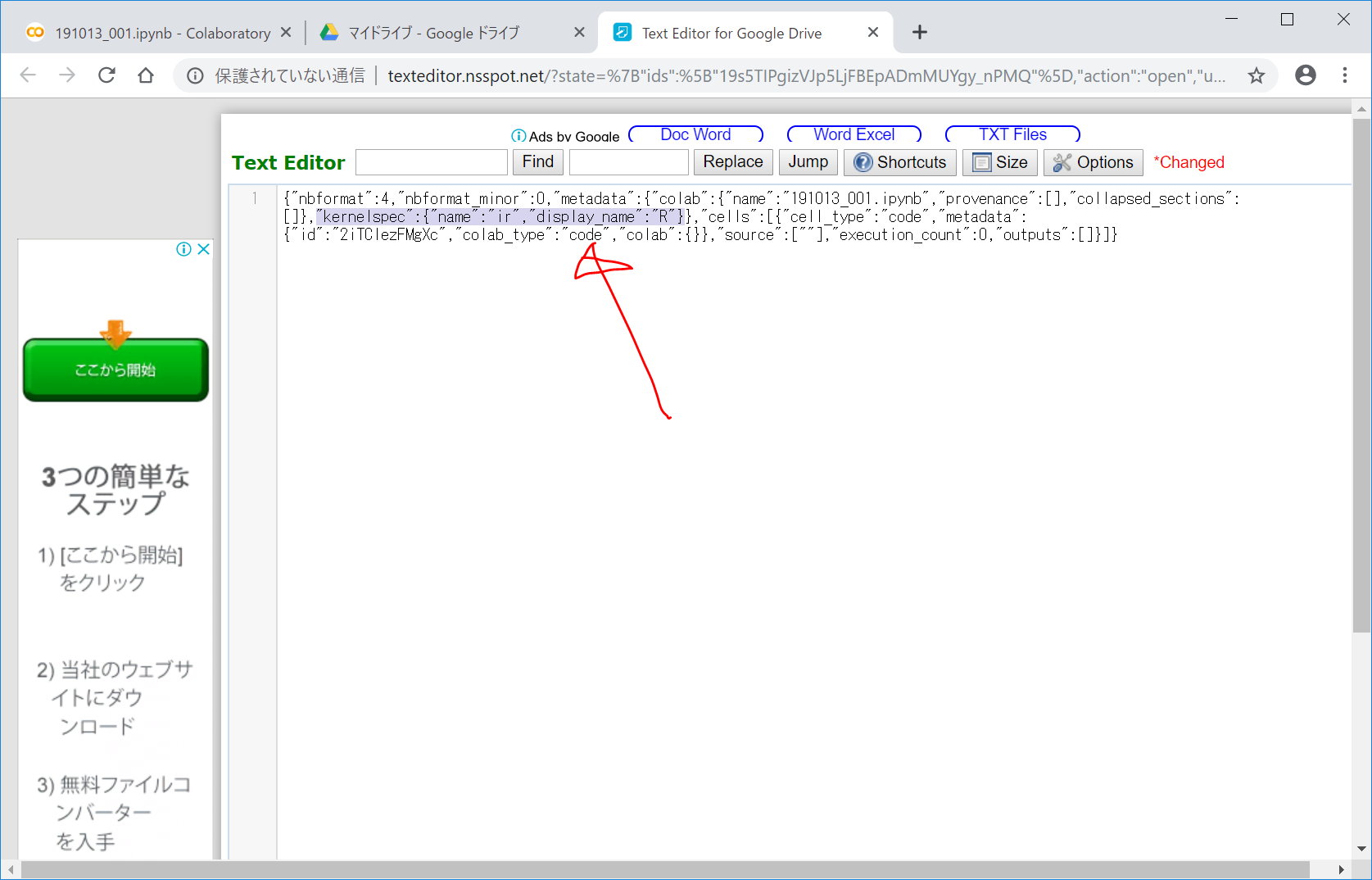Viewport: 1372px width, 880px height.
Task: Click the browser reload icon
Action: coord(106,75)
